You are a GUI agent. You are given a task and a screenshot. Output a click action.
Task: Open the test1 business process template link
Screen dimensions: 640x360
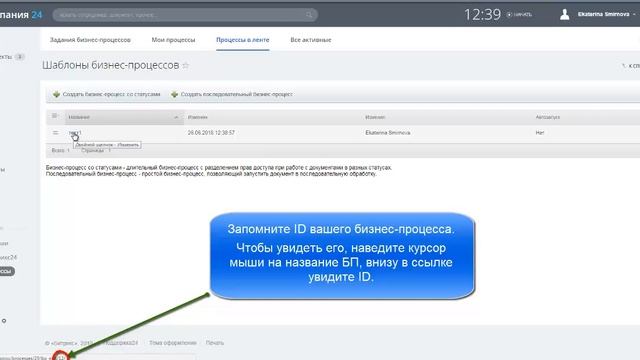point(75,133)
